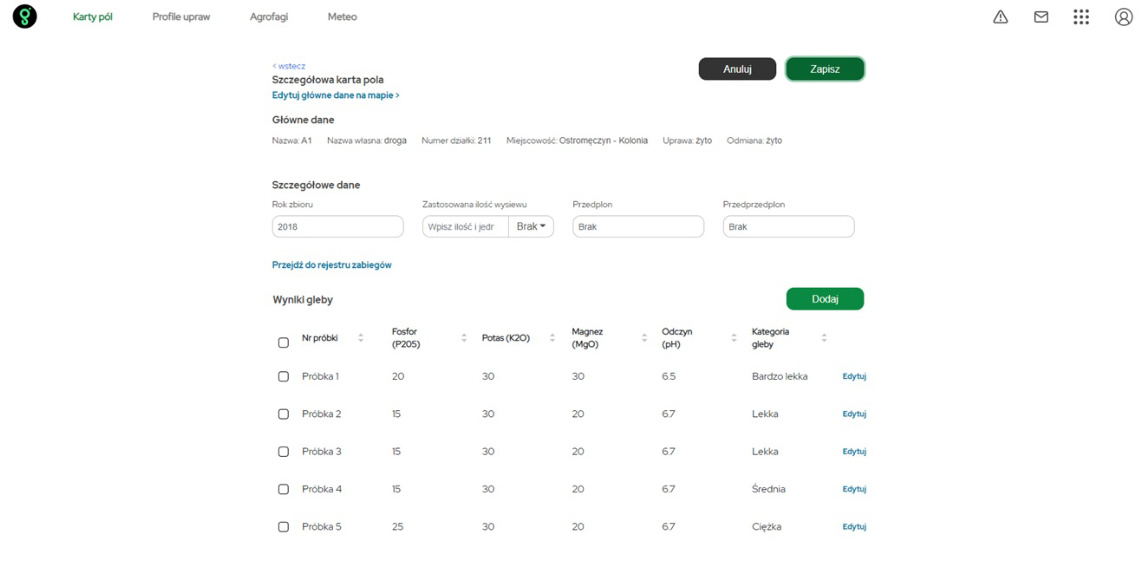Open the Przedplon field selector

pyautogui.click(x=638, y=227)
